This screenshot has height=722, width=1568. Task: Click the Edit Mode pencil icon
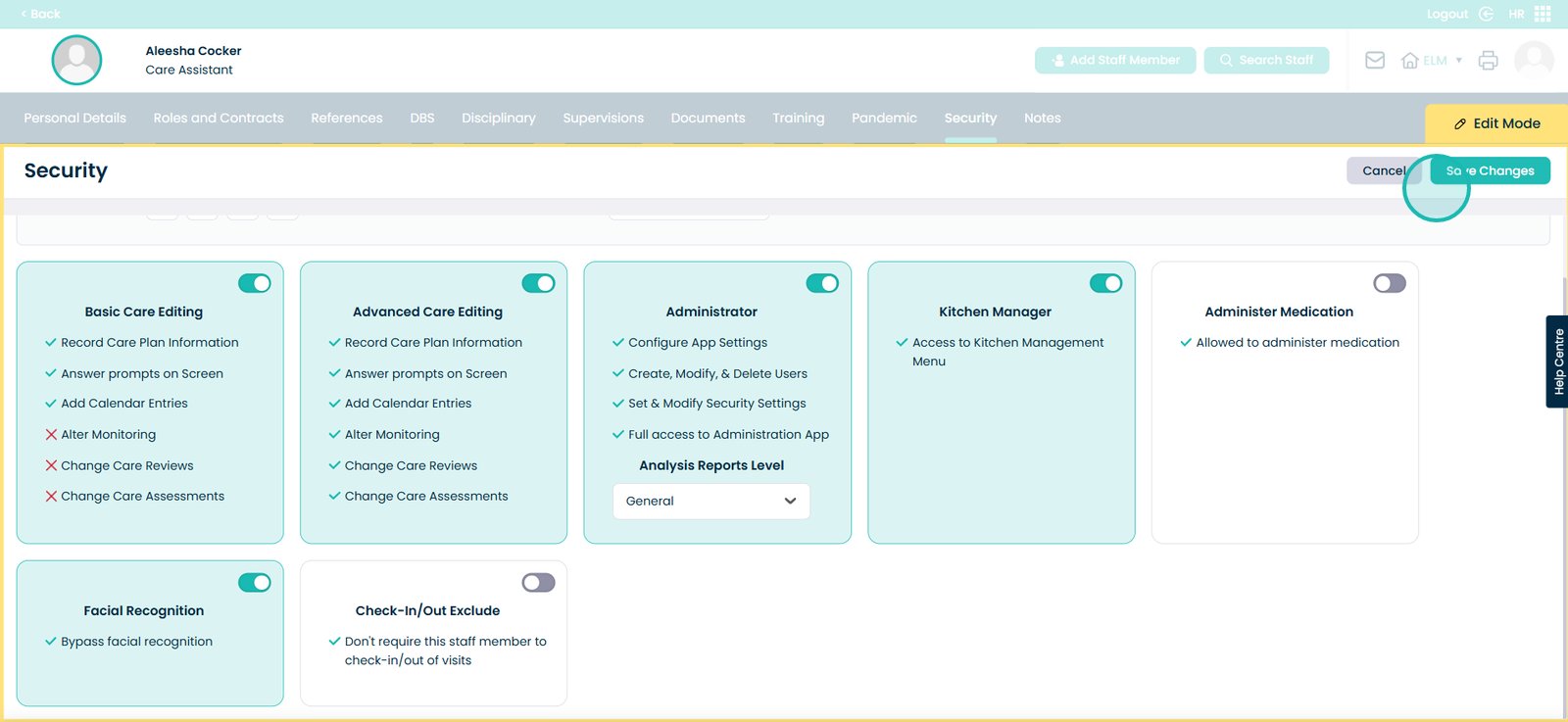(1460, 124)
